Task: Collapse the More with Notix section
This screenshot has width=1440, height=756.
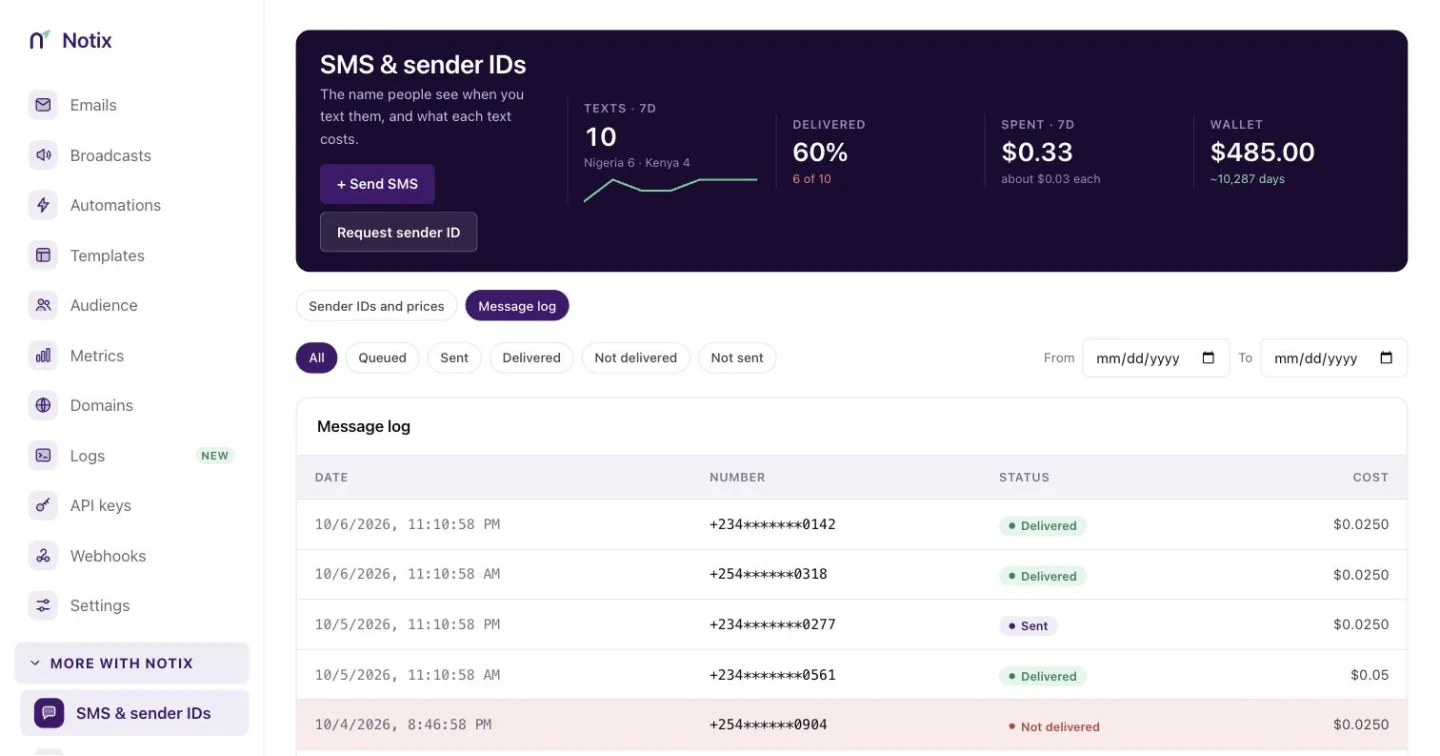Action: pos(131,663)
